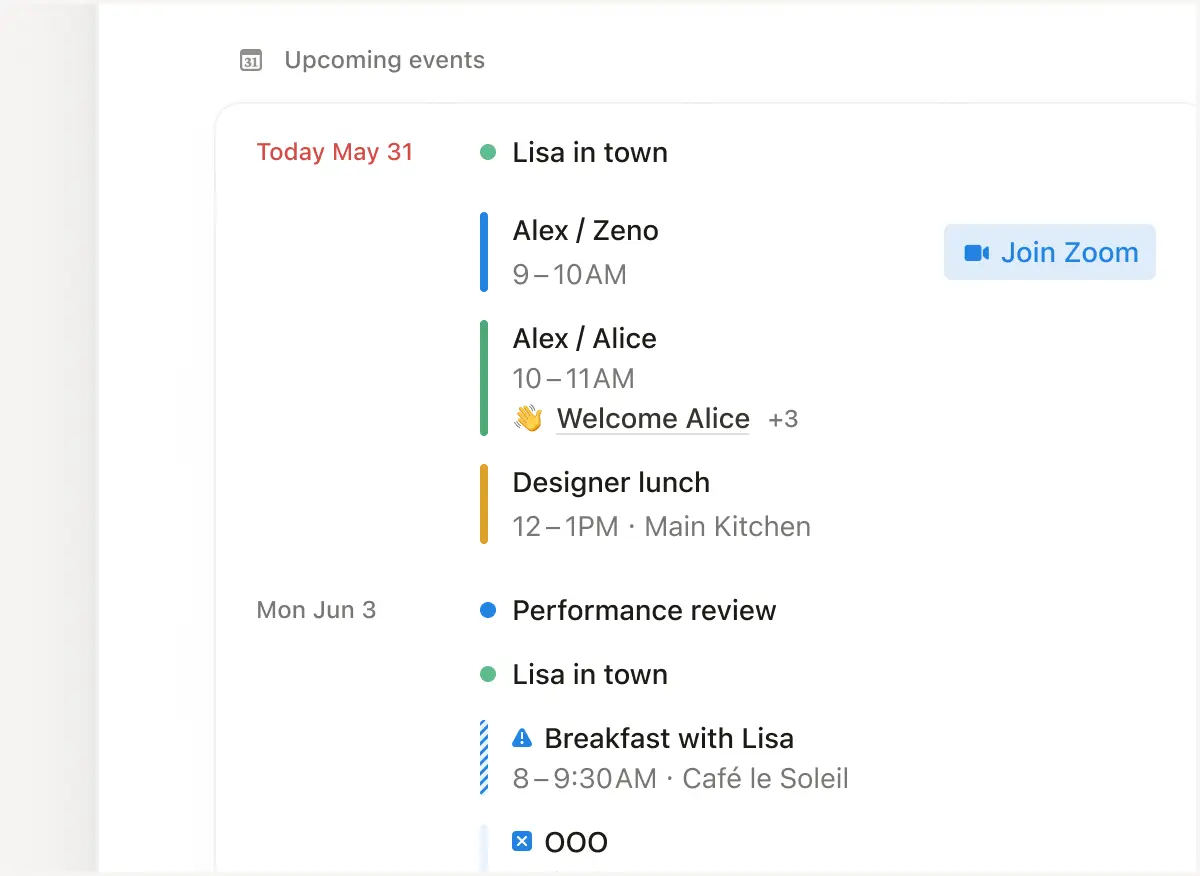Click the warning icon on Breakfast with Lisa
Image resolution: width=1200 pixels, height=876 pixels.
coord(521,737)
